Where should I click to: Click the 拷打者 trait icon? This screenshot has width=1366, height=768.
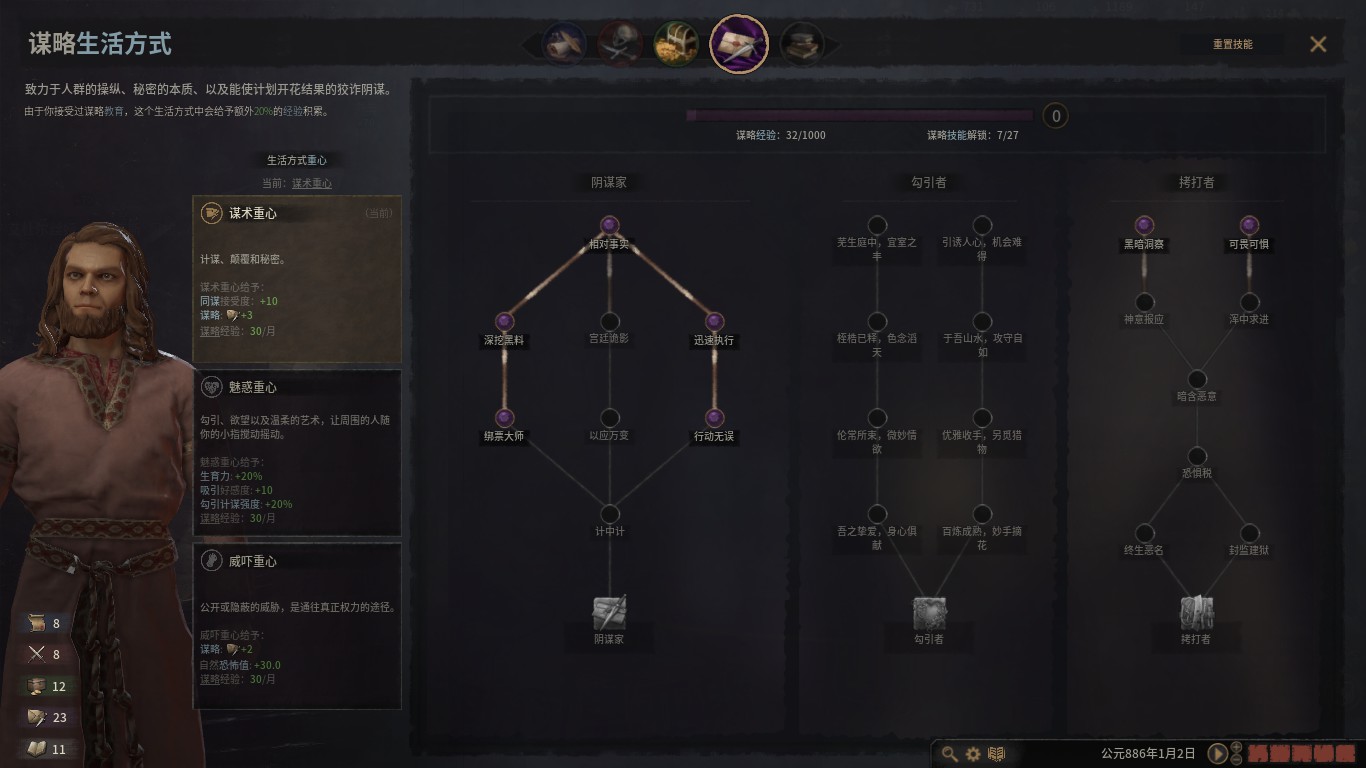click(1197, 612)
